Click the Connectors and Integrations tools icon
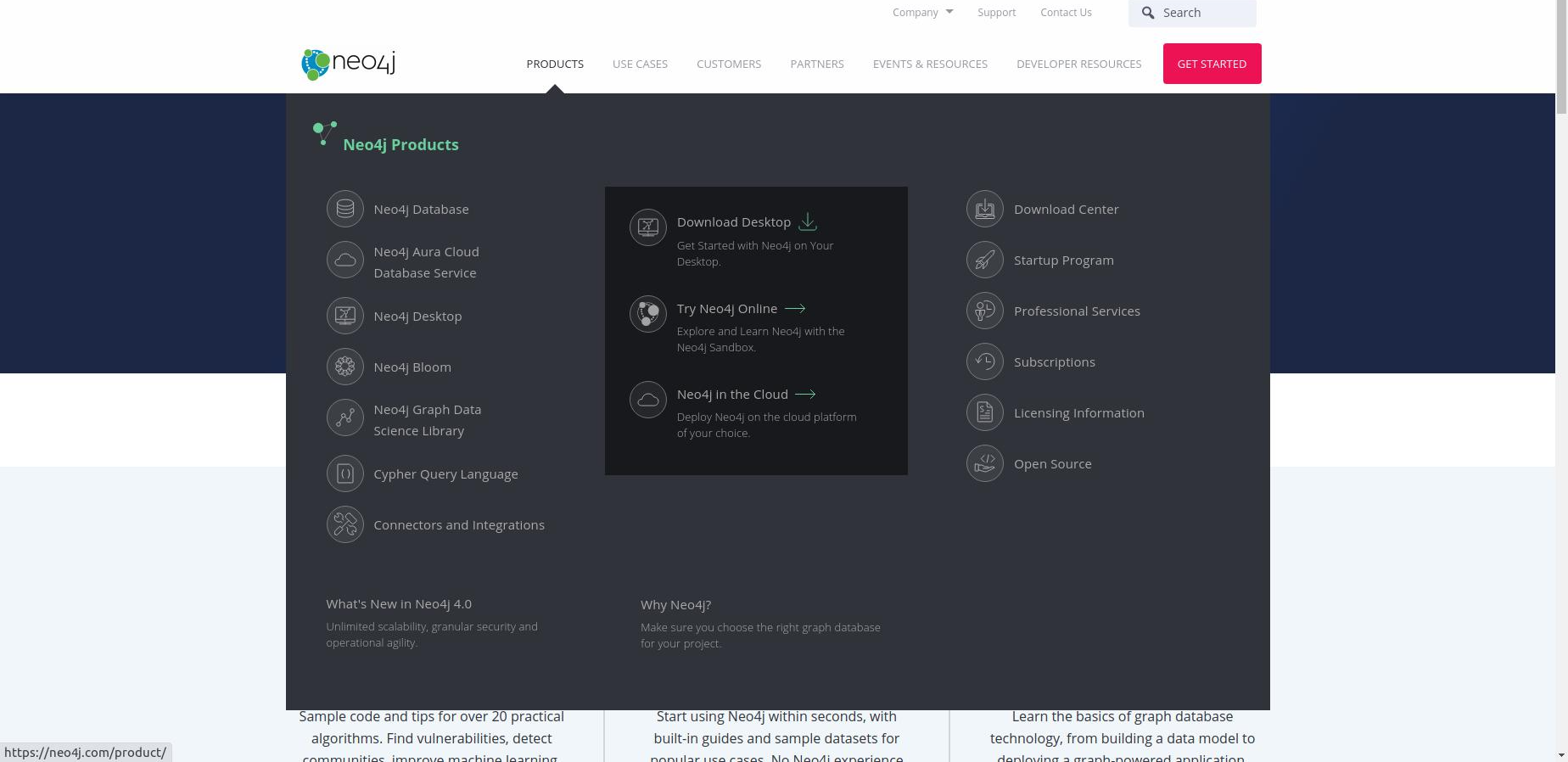Screen dimensions: 1568x762 [x=344, y=524]
